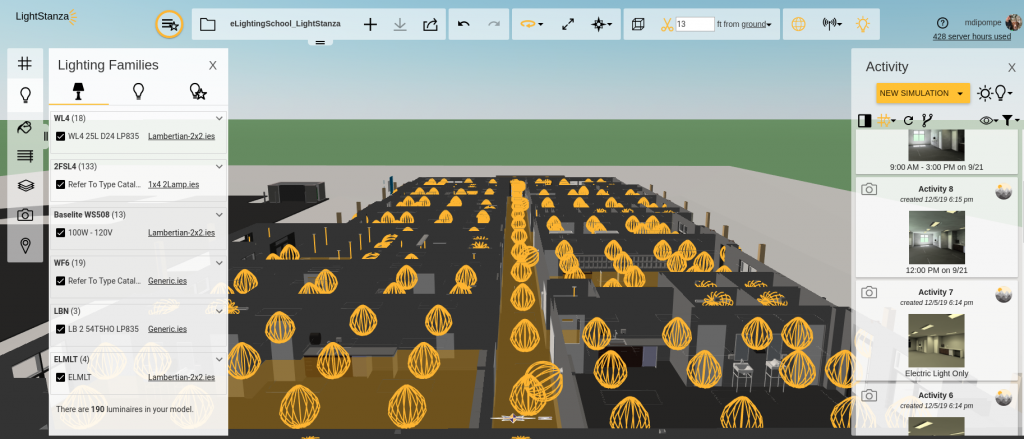Redo the last action
Screen dimensions: 1024x439
click(494, 24)
